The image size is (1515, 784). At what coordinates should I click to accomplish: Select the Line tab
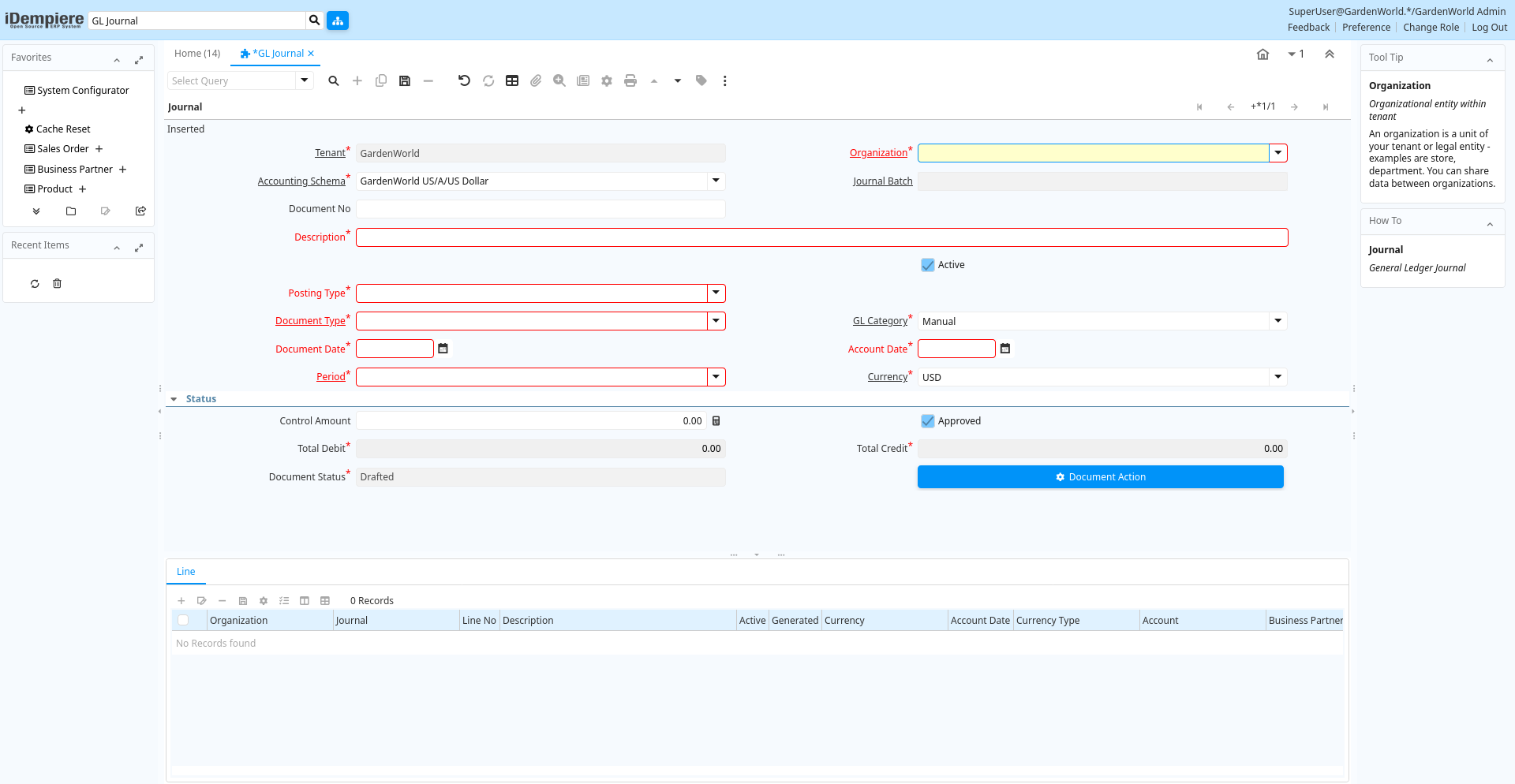186,572
